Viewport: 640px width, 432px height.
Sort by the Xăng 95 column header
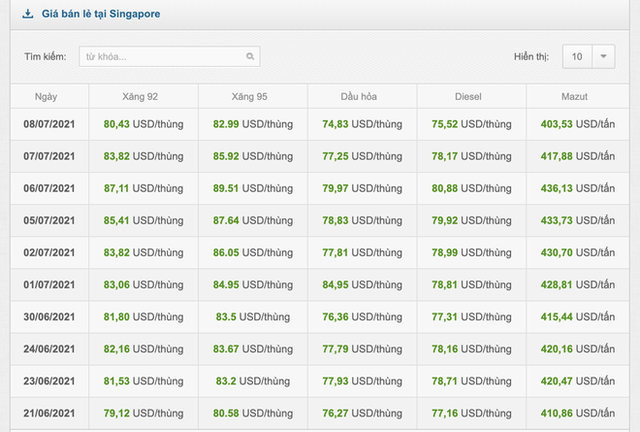click(249, 97)
